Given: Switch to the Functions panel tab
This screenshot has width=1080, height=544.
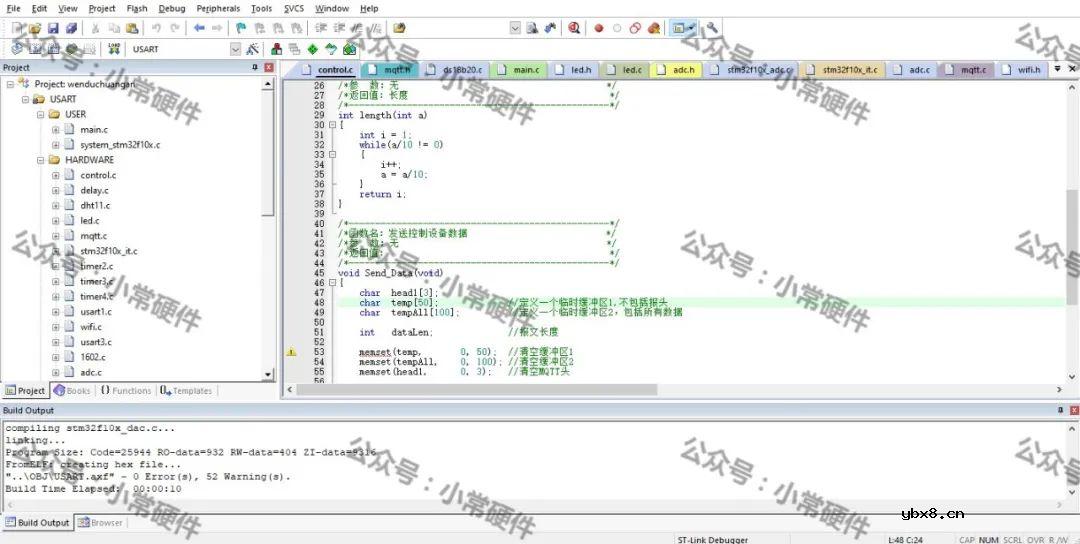Looking at the screenshot, I should [126, 391].
